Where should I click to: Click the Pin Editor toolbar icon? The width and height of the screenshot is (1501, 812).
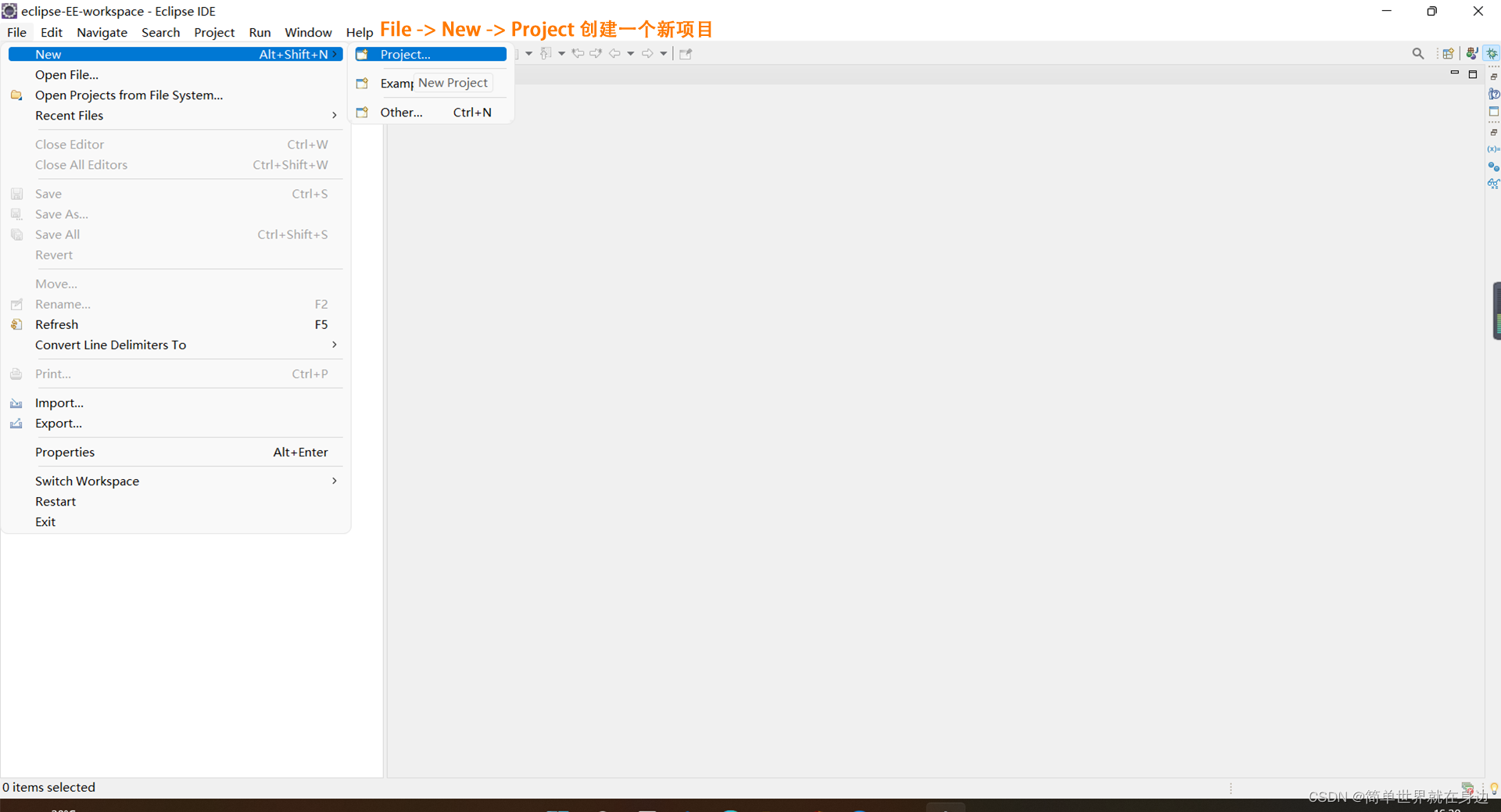pos(686,53)
